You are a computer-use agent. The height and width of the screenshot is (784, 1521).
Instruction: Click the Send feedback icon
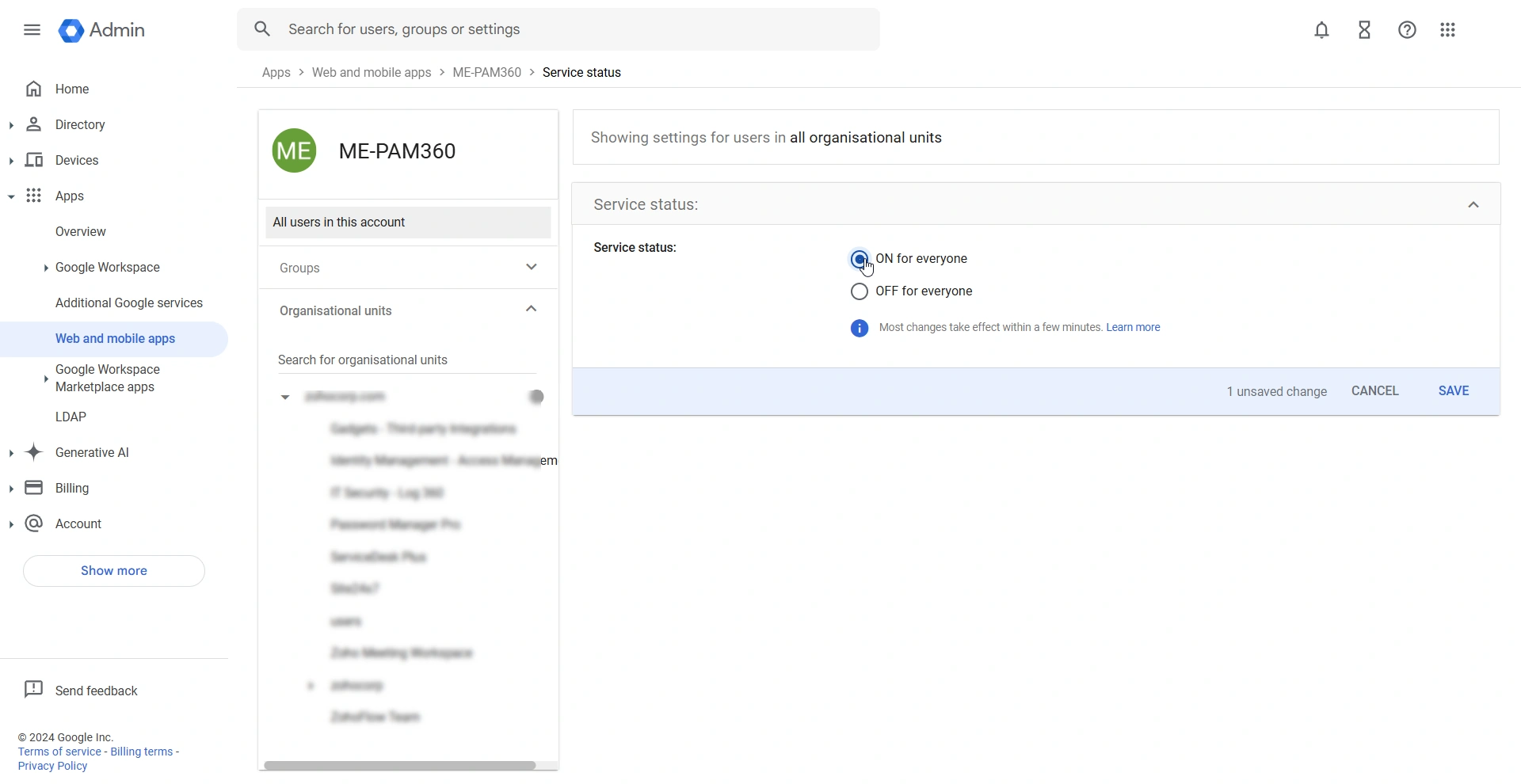pos(34,689)
